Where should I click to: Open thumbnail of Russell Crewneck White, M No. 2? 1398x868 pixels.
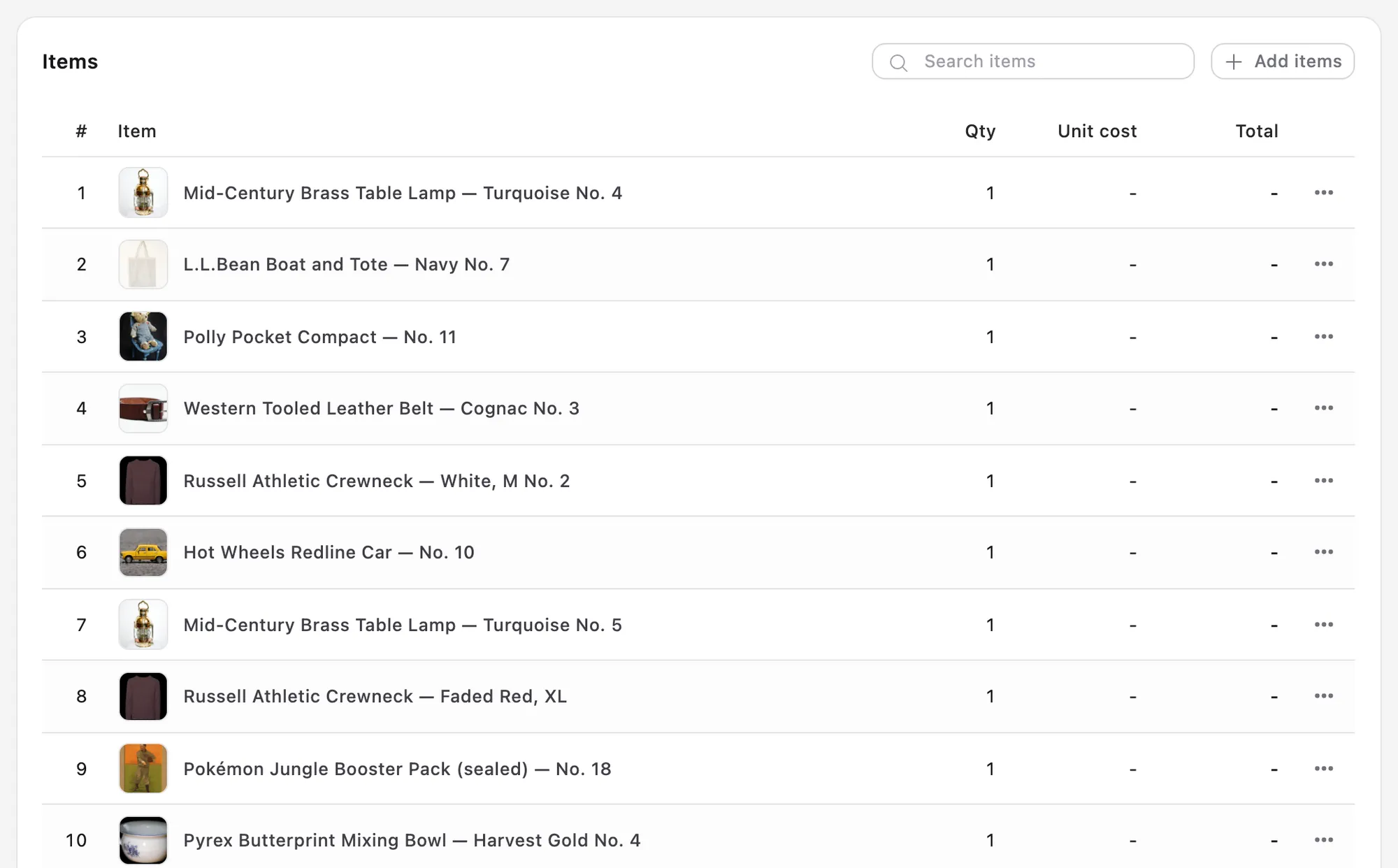[x=143, y=480]
